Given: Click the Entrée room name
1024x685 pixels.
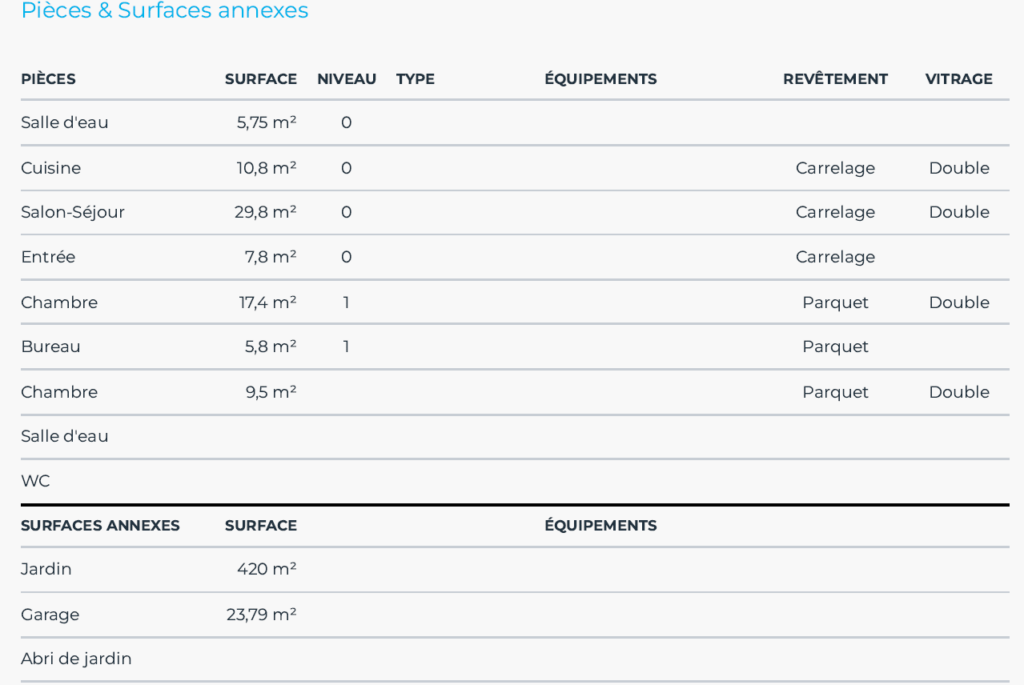Looking at the screenshot, I should coord(48,257).
